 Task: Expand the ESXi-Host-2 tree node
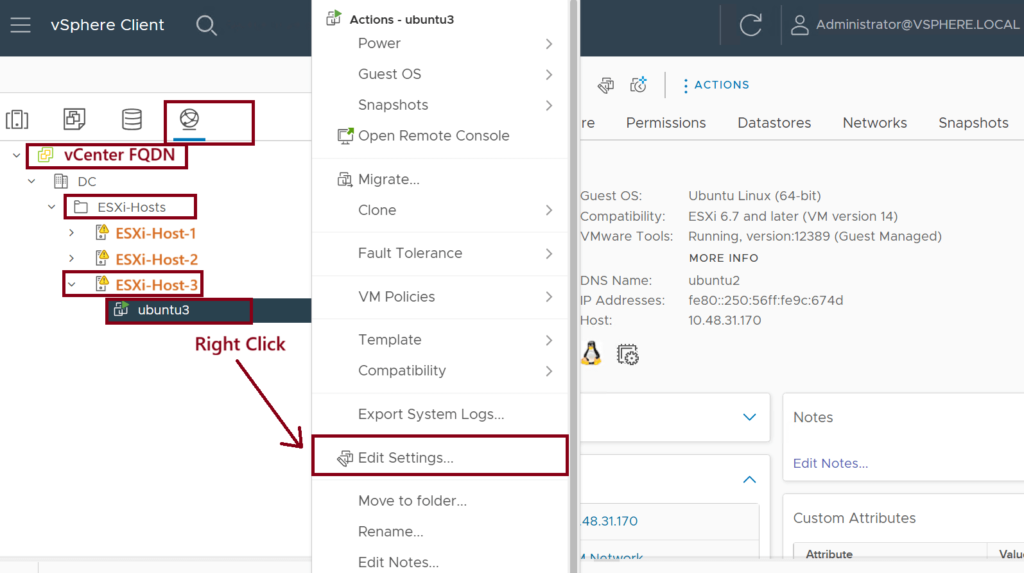[x=72, y=259]
